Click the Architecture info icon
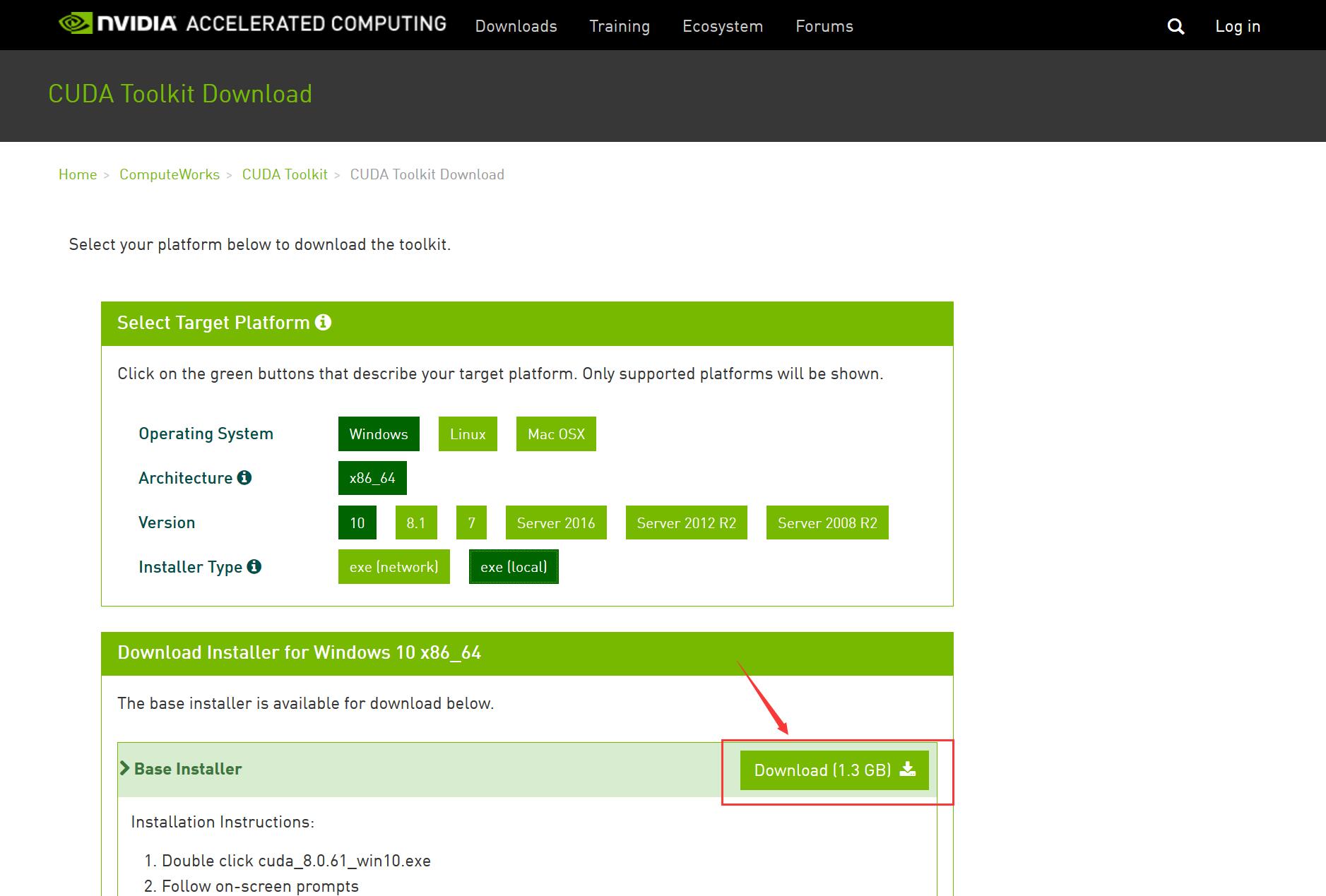Viewport: 1326px width, 896px height. pyautogui.click(x=244, y=478)
